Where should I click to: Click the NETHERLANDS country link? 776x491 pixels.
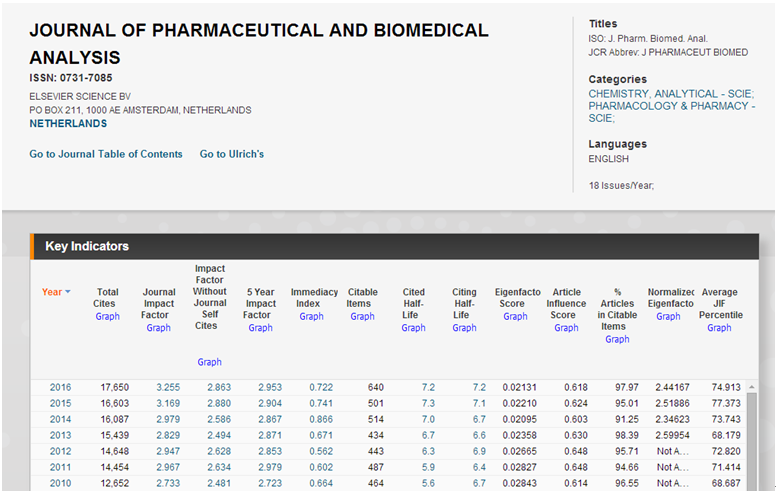pyautogui.click(x=68, y=124)
